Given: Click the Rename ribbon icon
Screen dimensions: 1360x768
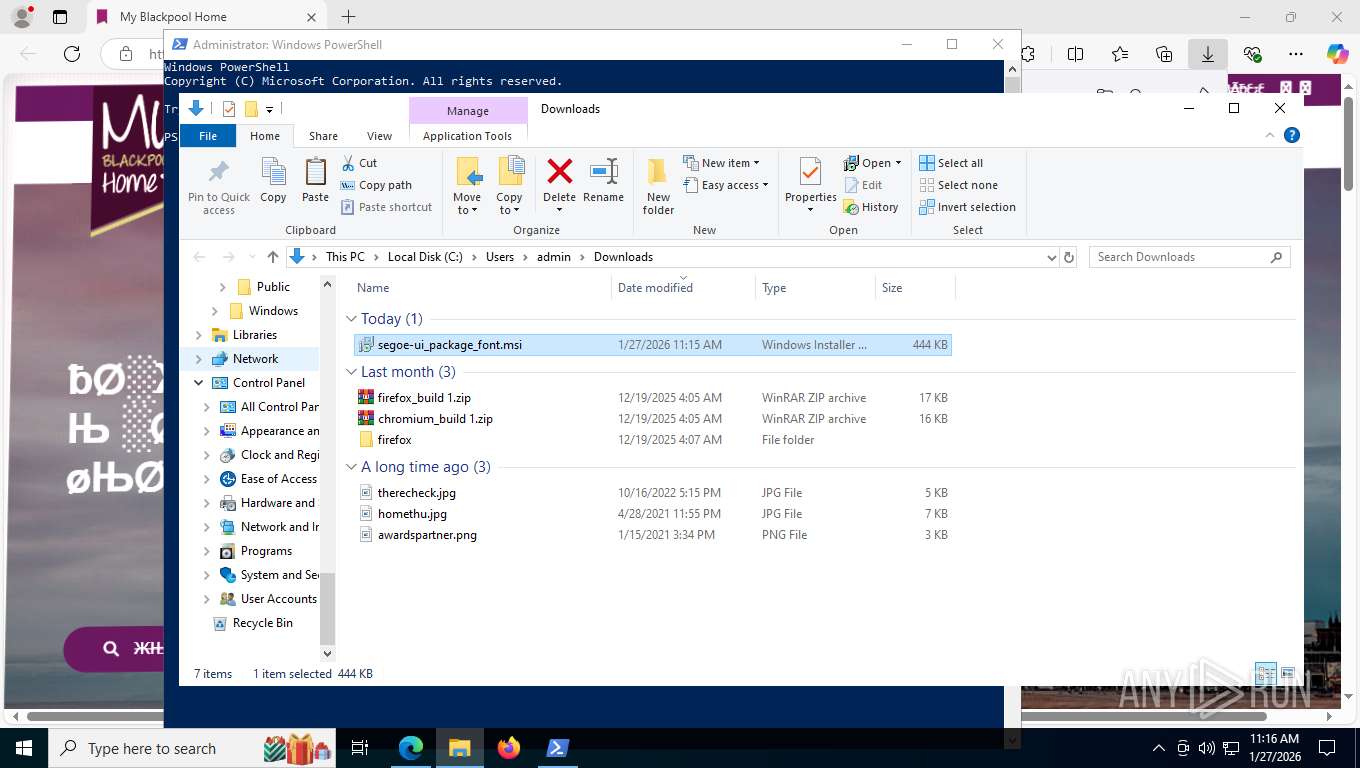Looking at the screenshot, I should pyautogui.click(x=603, y=181).
